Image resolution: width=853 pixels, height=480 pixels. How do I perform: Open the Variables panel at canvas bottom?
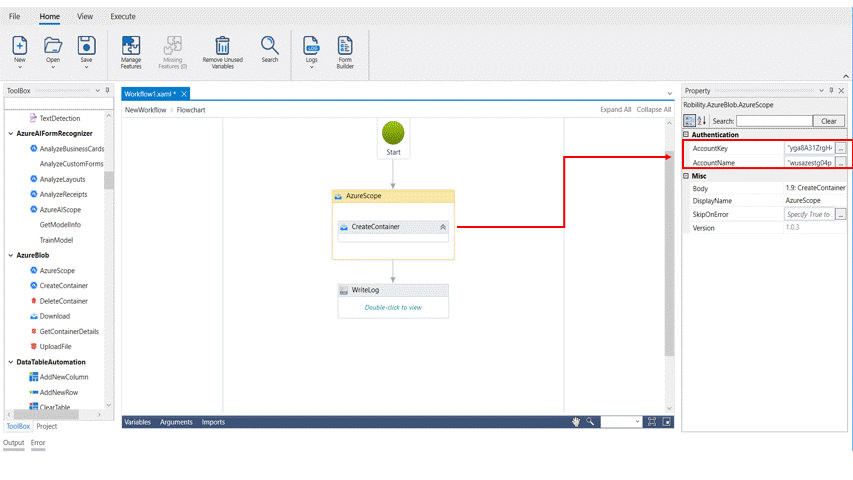(137, 422)
